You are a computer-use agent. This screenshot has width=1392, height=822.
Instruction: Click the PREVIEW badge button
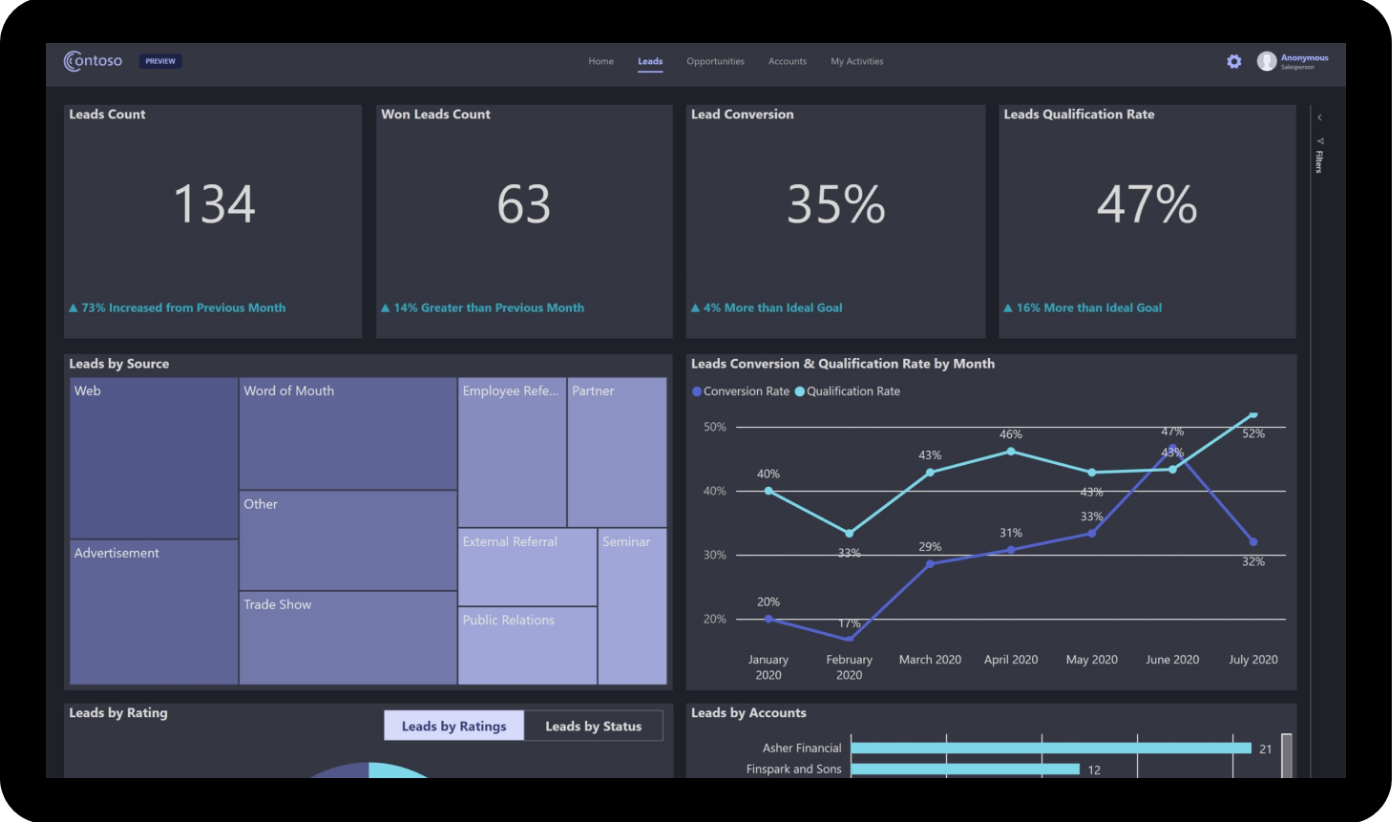[160, 62]
